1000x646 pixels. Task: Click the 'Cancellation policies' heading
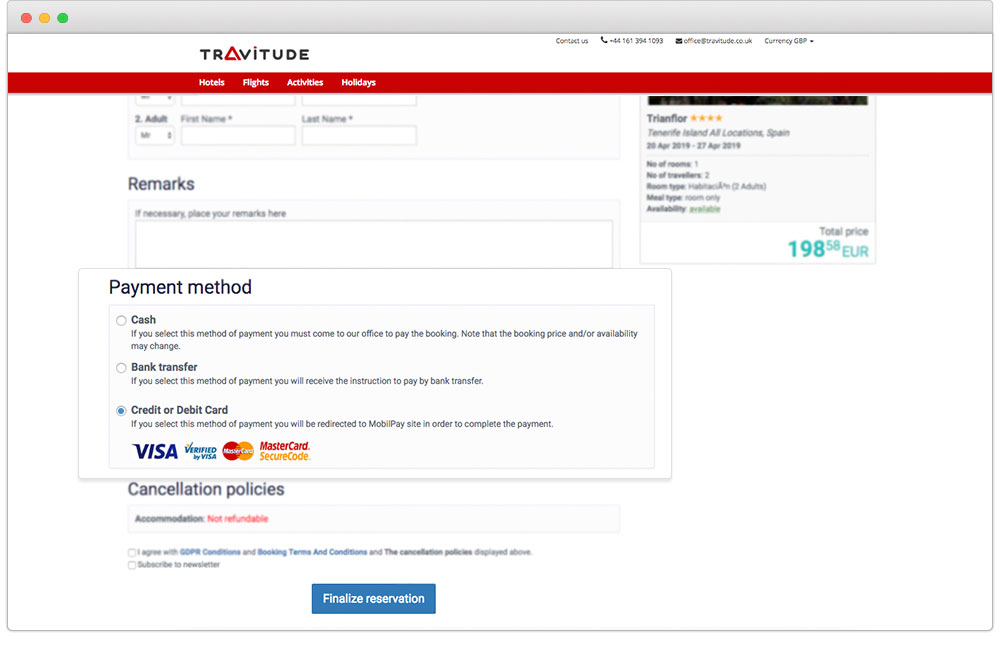[x=206, y=489]
